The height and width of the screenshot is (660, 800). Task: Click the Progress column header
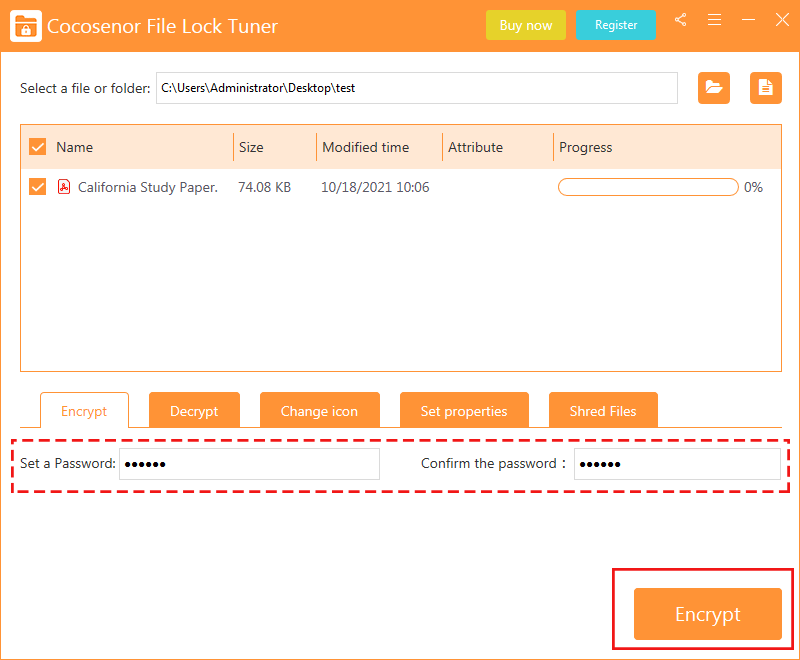[x=586, y=147]
